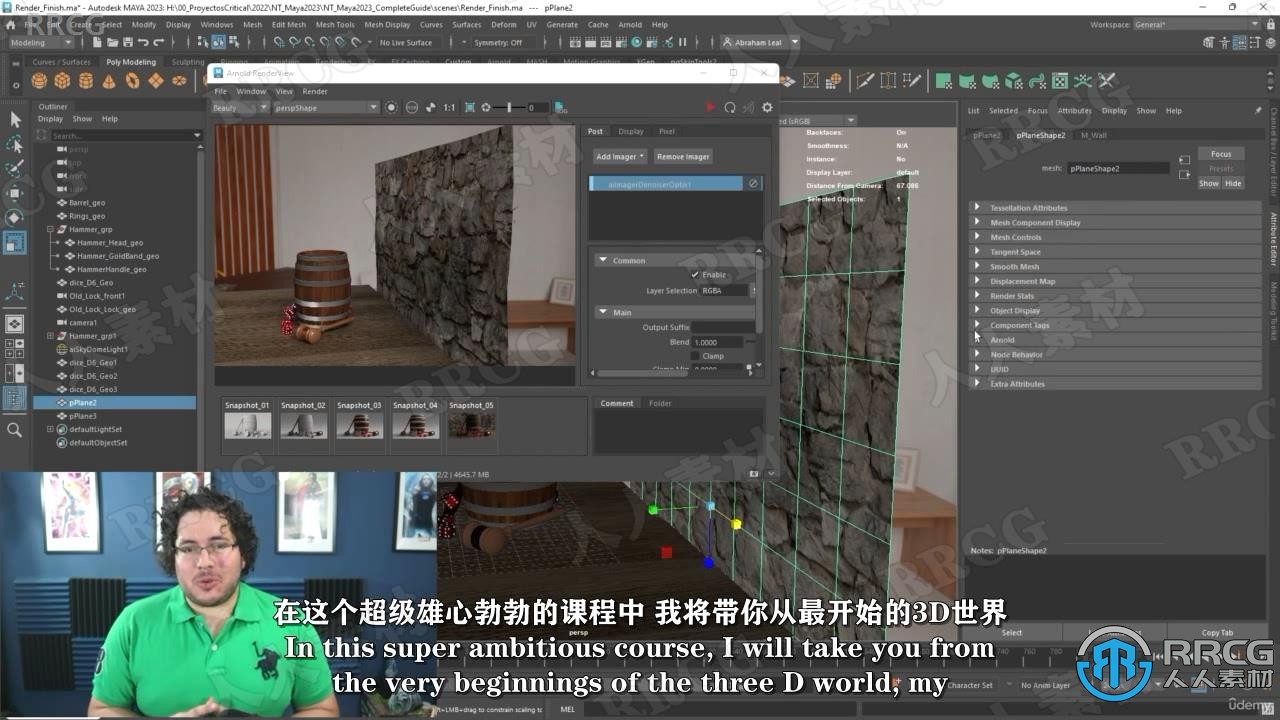Toggle the four-pane viewport layout button
This screenshot has width=1280, height=720.
tap(15, 349)
